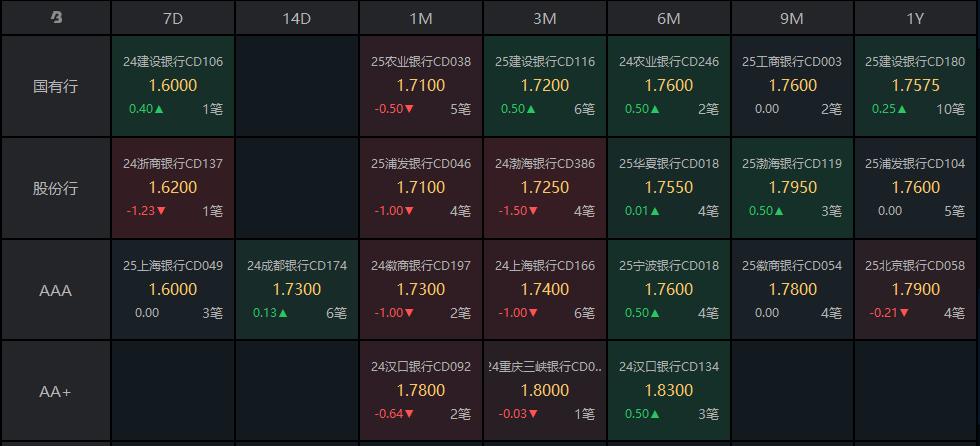The width and height of the screenshot is (980, 446).
Task: Select the 股份行 row label
Action: coord(56,188)
